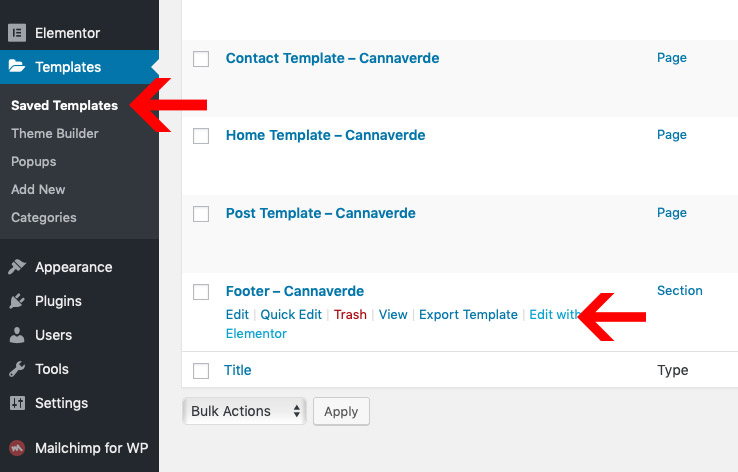
Task: Check the Contact Template – Cannaverde checkbox
Action: click(201, 59)
